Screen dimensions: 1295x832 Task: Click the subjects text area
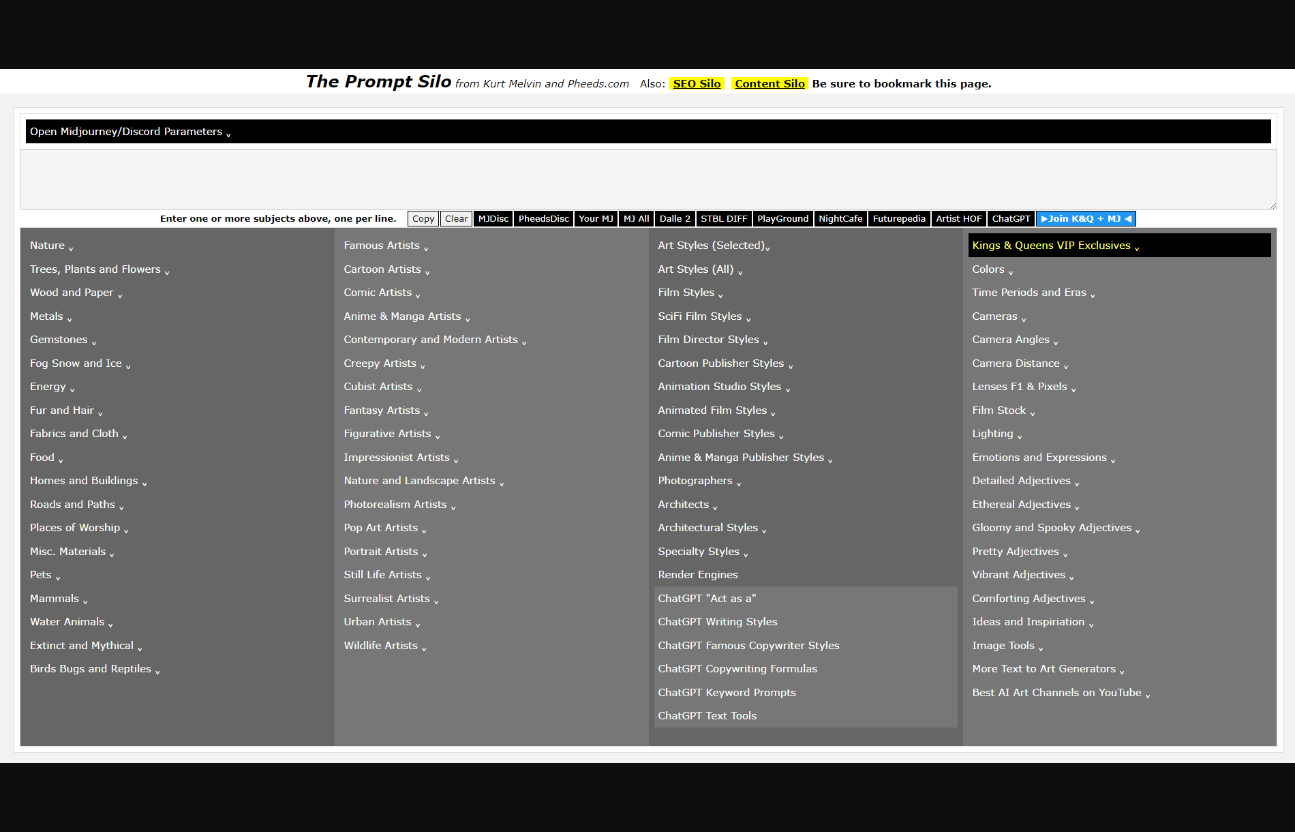pos(647,179)
